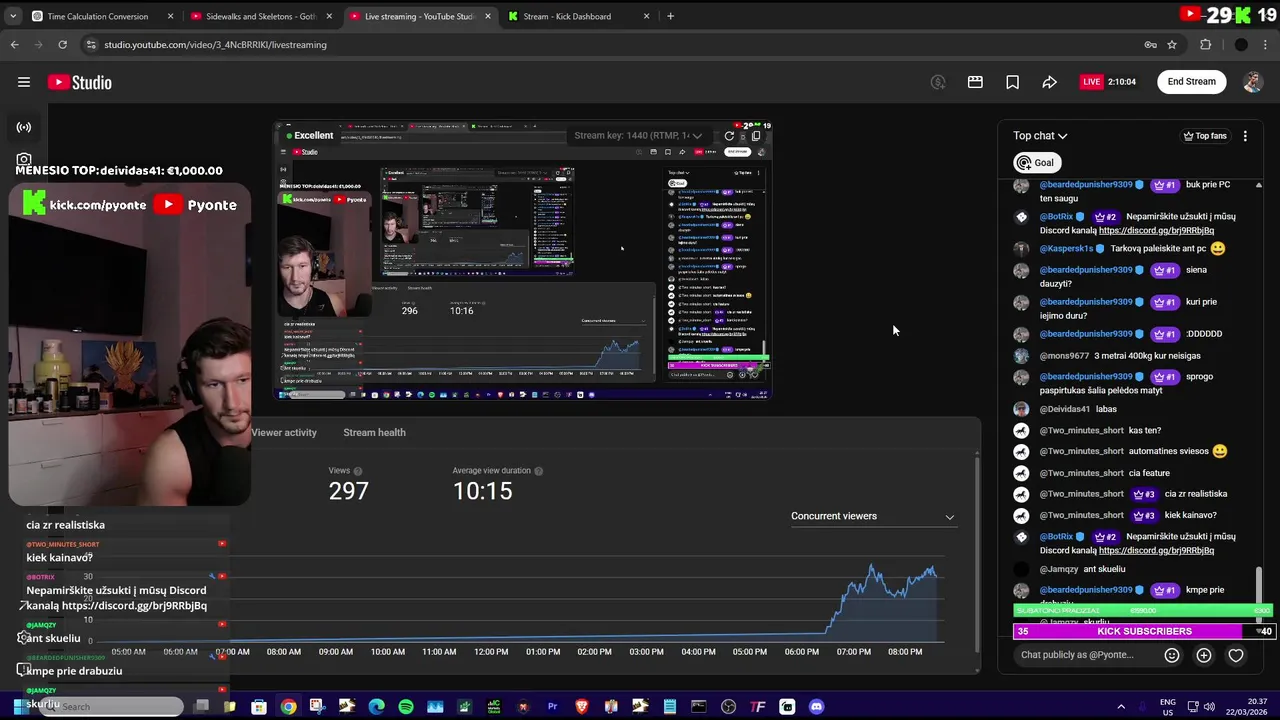Click the 297 views value

pyautogui.click(x=349, y=490)
